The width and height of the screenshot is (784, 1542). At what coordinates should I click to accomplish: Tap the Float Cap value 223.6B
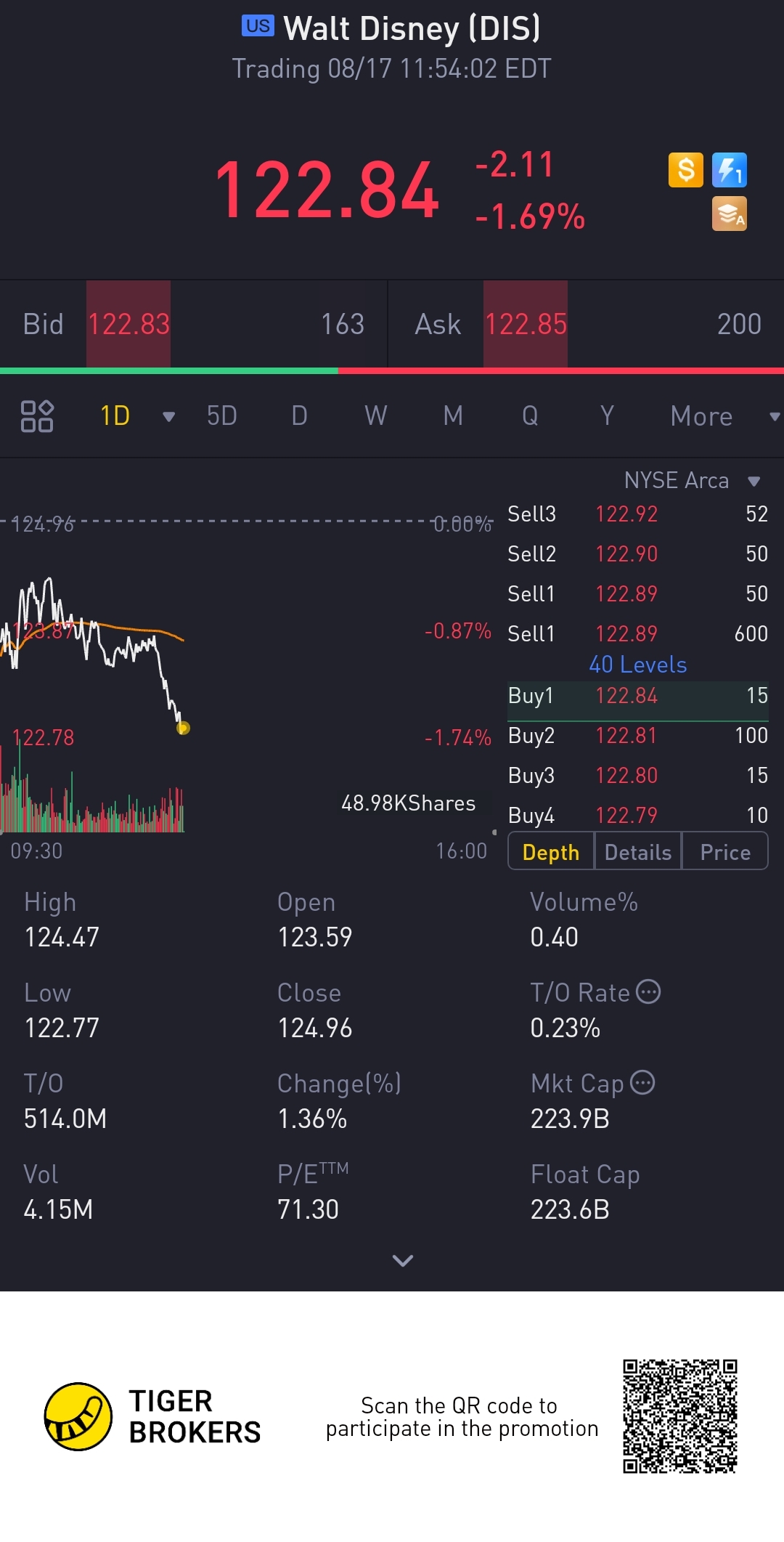coord(570,1209)
